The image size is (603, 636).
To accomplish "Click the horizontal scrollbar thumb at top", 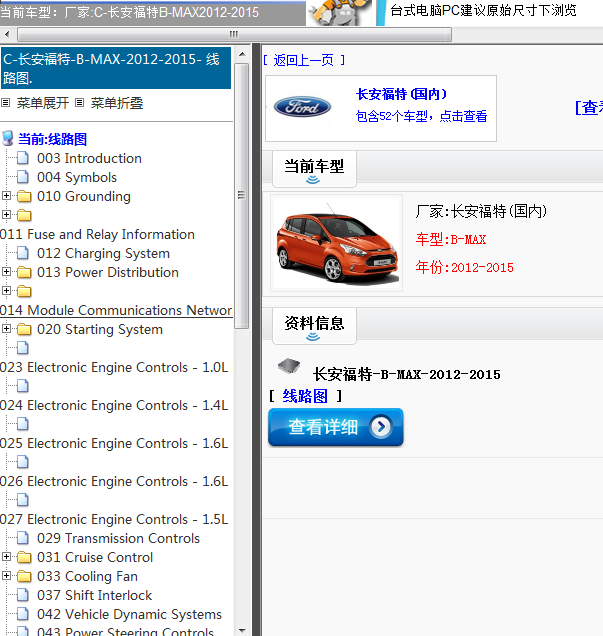I will pyautogui.click(x=234, y=34).
